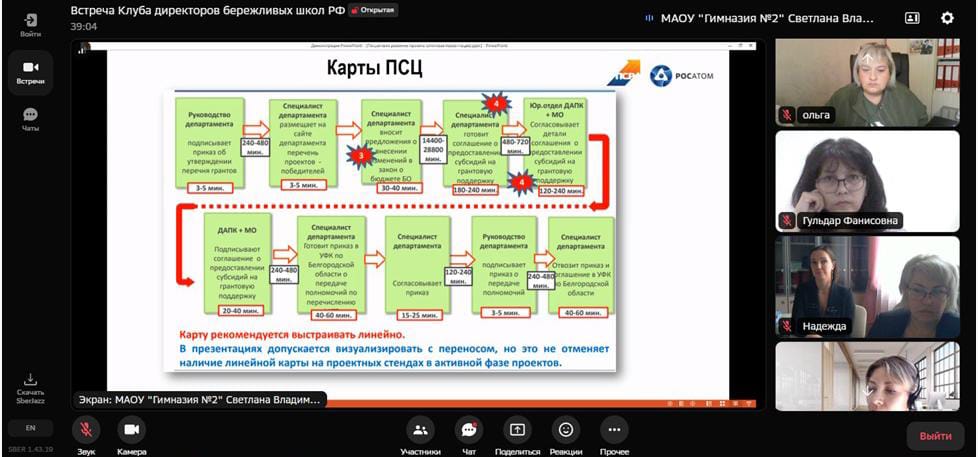Click the Войти login icon in sidebar
This screenshot has width=978, height=457.
pyautogui.click(x=30, y=22)
